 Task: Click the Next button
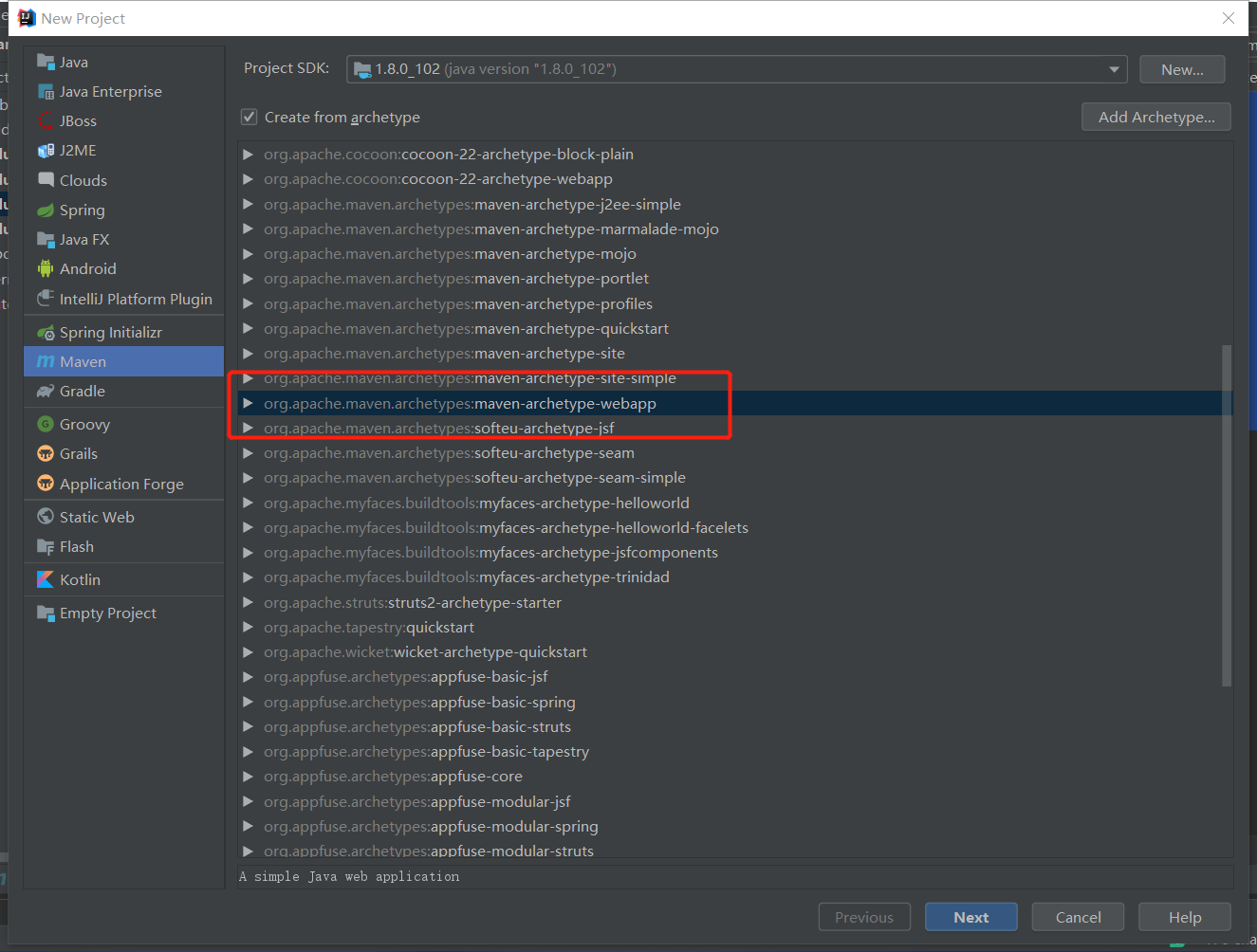pyautogui.click(x=970, y=917)
